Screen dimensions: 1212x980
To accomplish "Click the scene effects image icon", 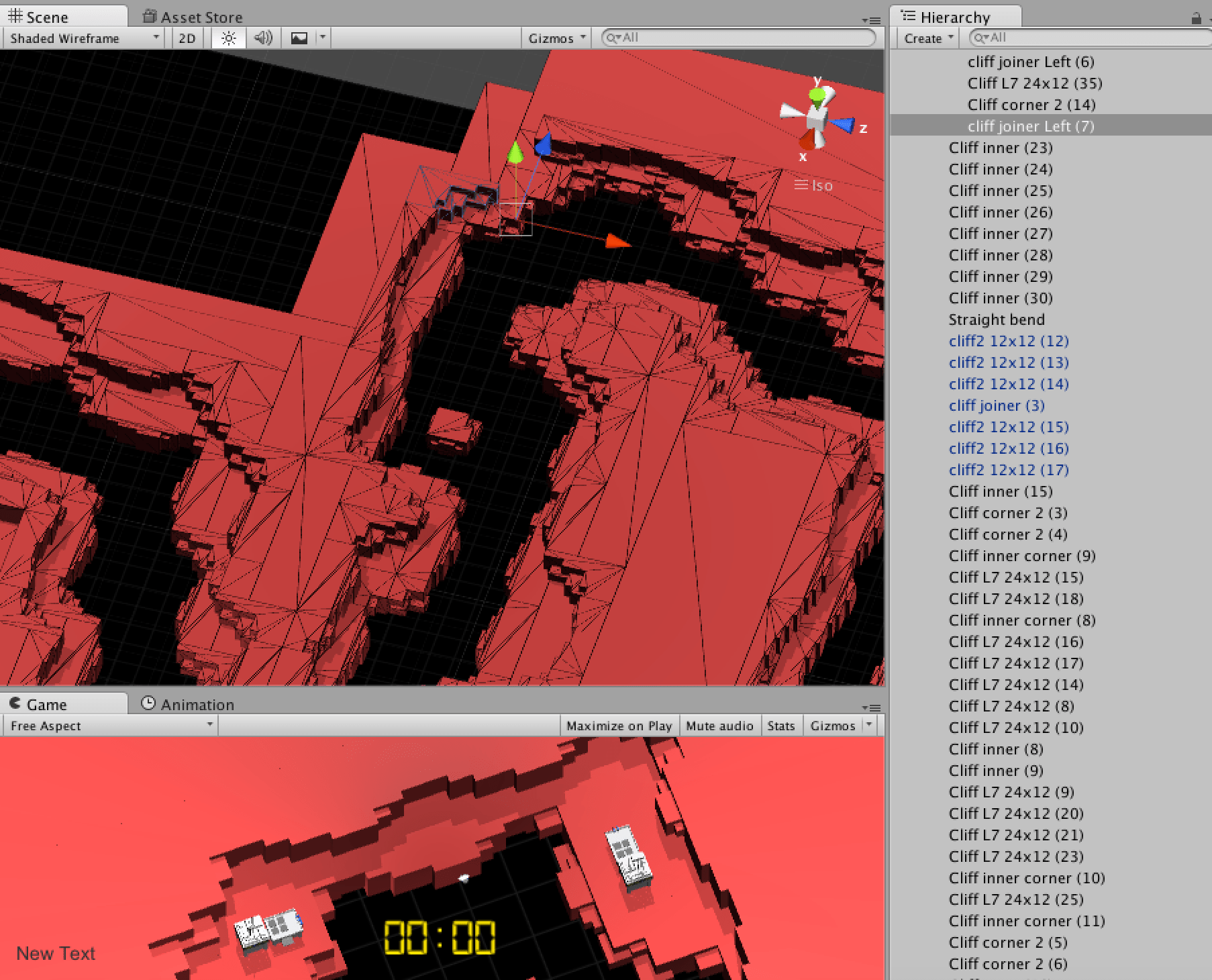I will [299, 38].
